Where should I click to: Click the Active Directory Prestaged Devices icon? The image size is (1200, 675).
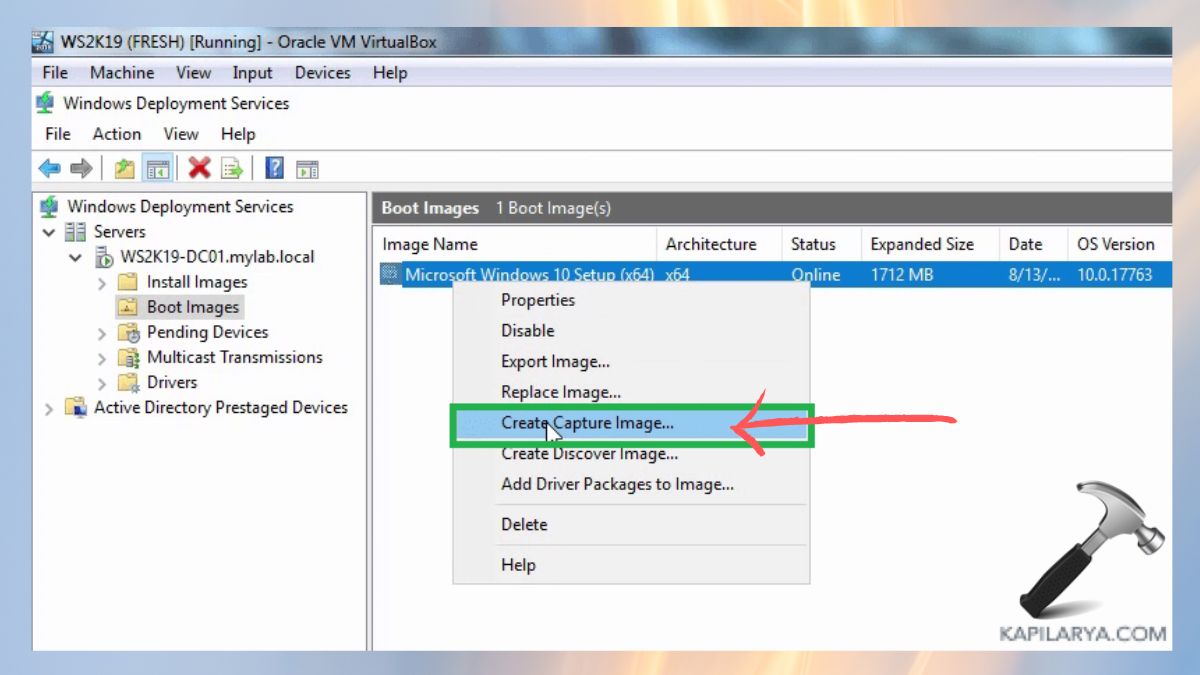[76, 407]
